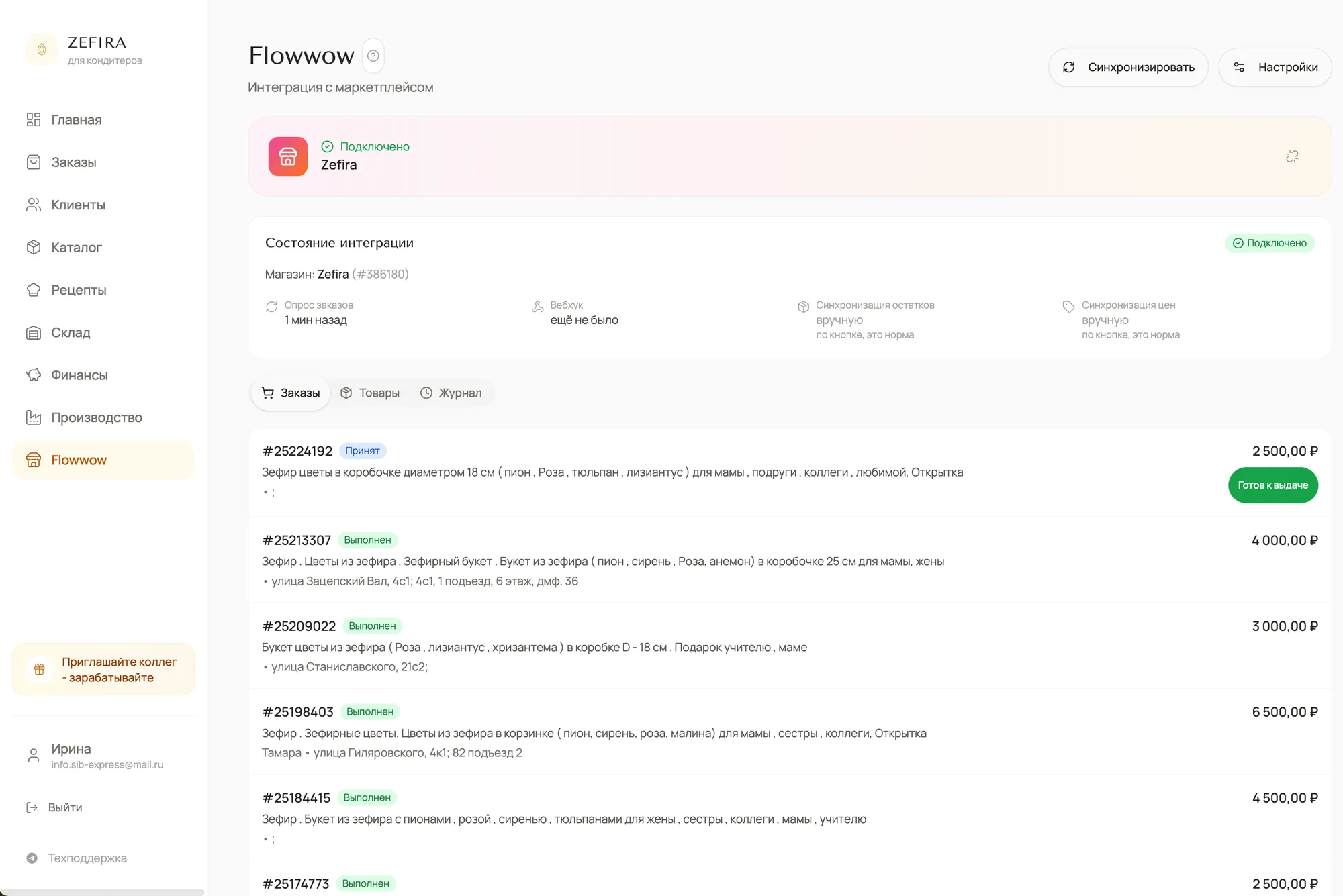Click the Каталог box icon
1343x896 pixels.
34,247
